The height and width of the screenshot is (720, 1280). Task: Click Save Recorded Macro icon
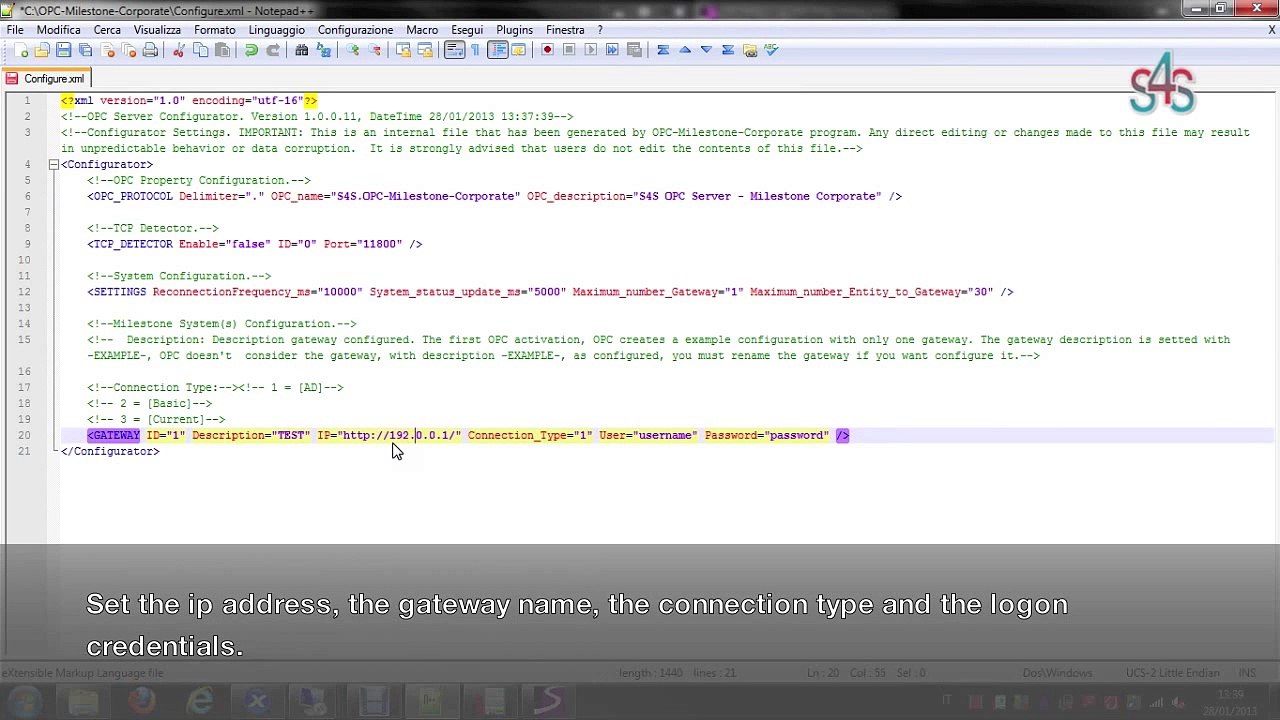633,50
